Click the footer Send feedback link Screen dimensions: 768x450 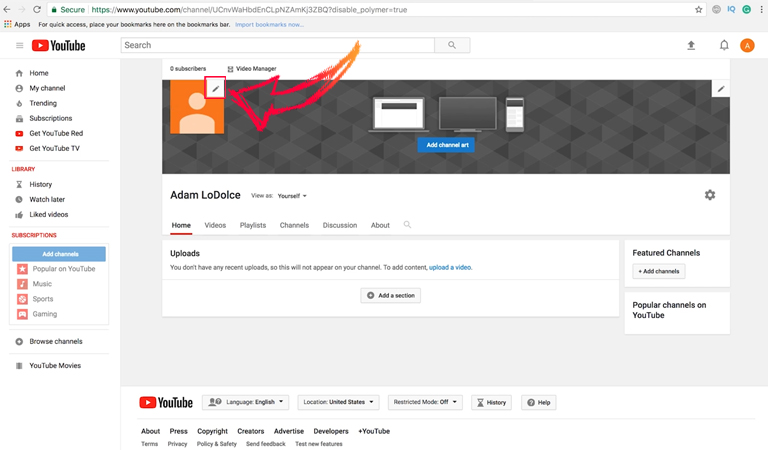(x=265, y=444)
